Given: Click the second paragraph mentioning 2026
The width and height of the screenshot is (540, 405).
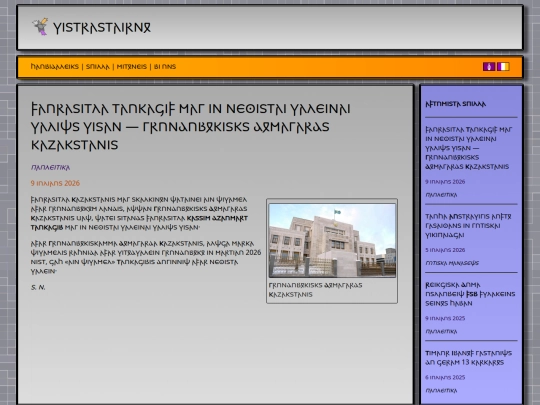Looking at the screenshot, I should pyautogui.click(x=146, y=257).
